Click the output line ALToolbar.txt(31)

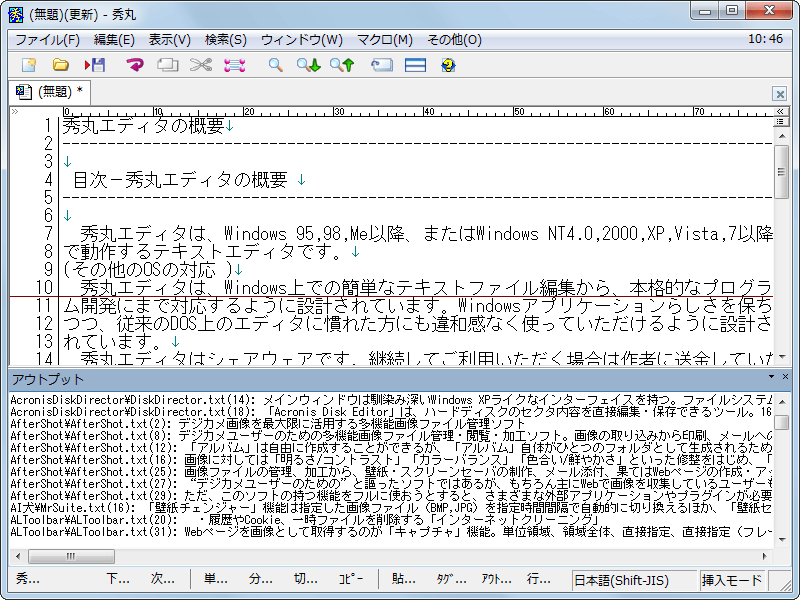pyautogui.click(x=391, y=532)
